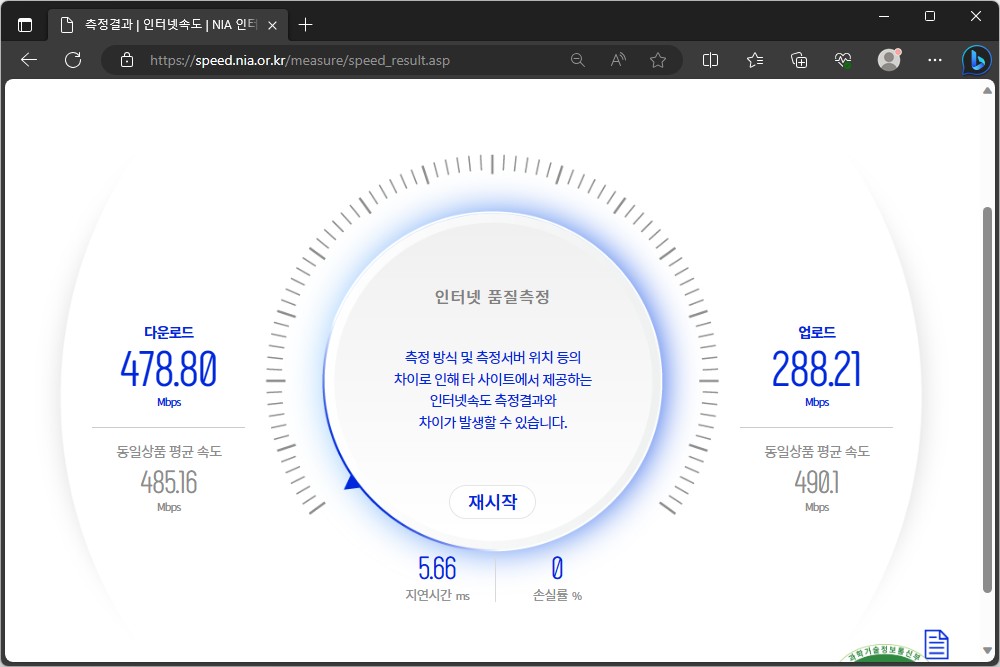
Task: Click the scrollbar up arrow
Action: (x=987, y=91)
